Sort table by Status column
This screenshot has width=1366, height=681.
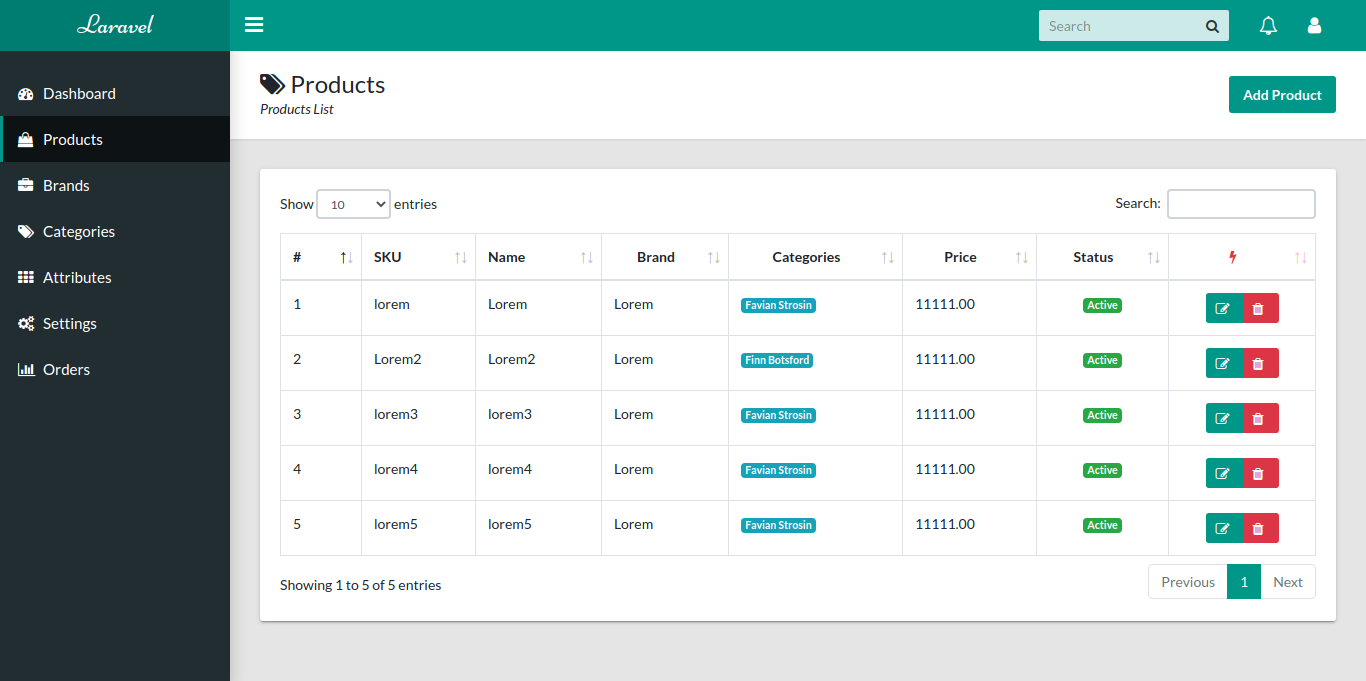[1102, 257]
